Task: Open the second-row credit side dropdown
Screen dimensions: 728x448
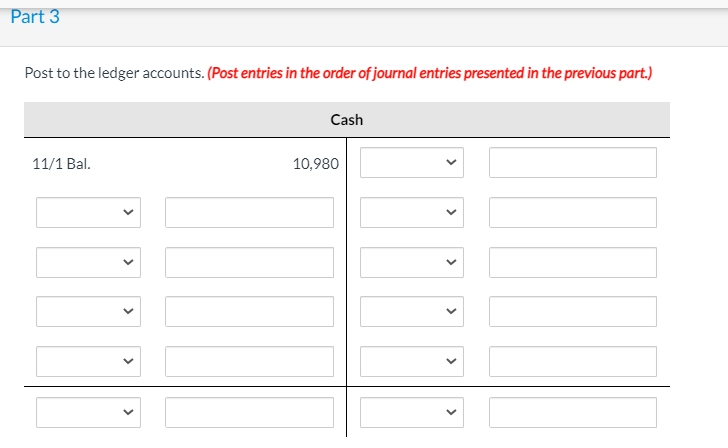Action: pos(412,212)
